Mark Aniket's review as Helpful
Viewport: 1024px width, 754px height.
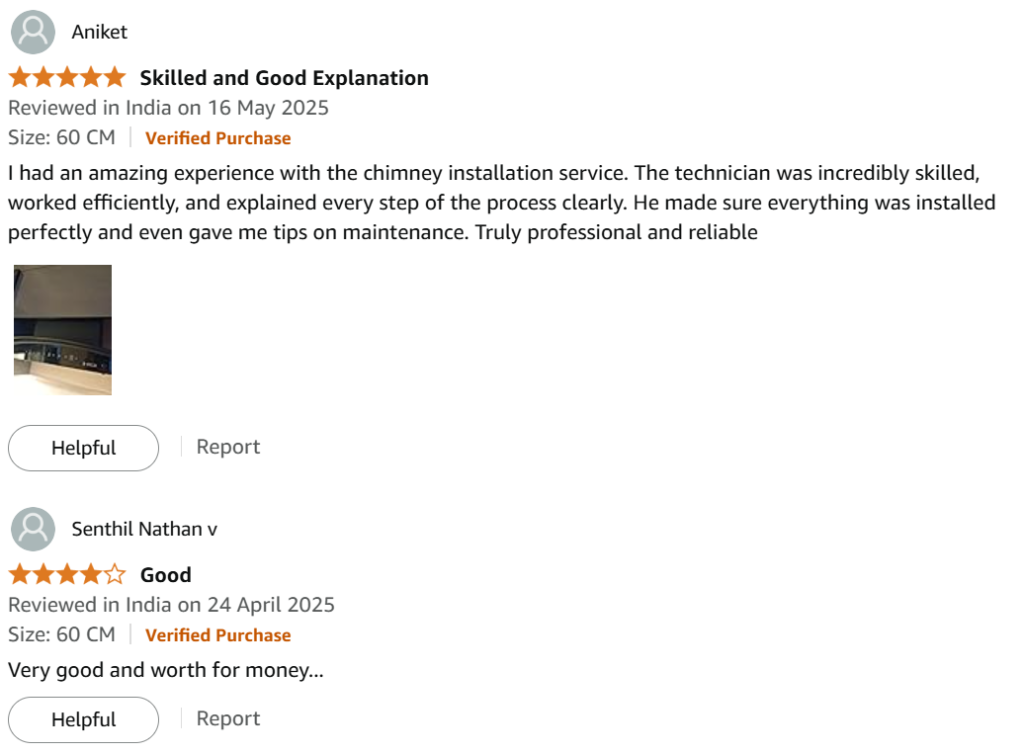click(84, 448)
